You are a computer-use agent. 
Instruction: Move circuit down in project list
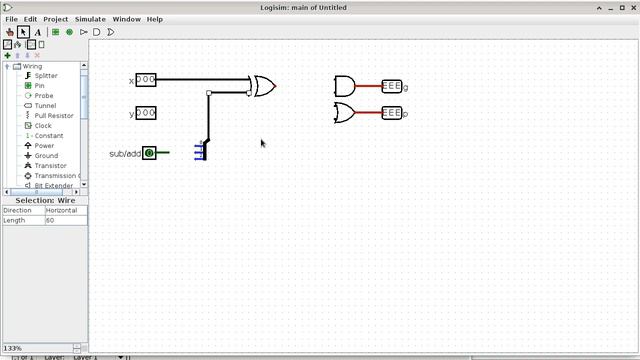click(x=27, y=55)
